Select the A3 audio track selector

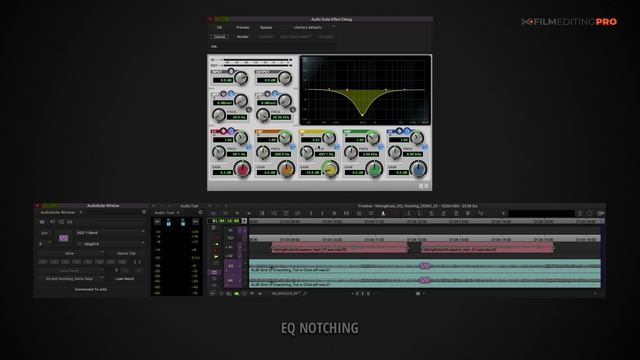pos(231,266)
